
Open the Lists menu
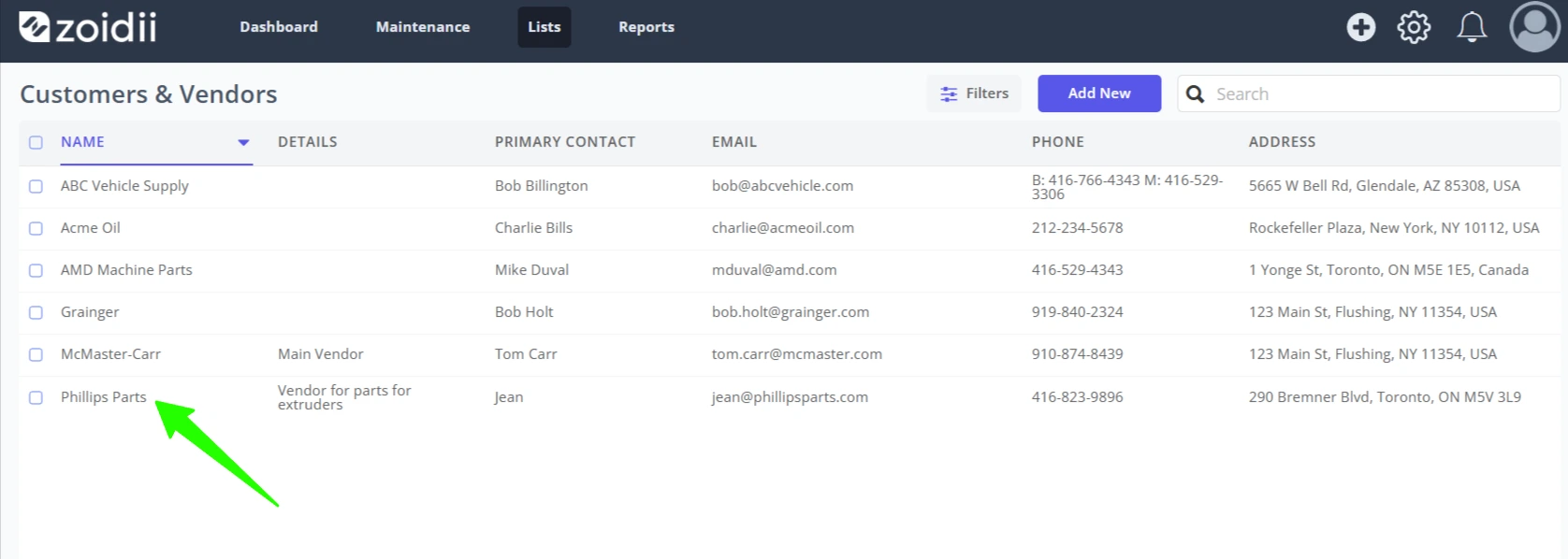point(544,27)
